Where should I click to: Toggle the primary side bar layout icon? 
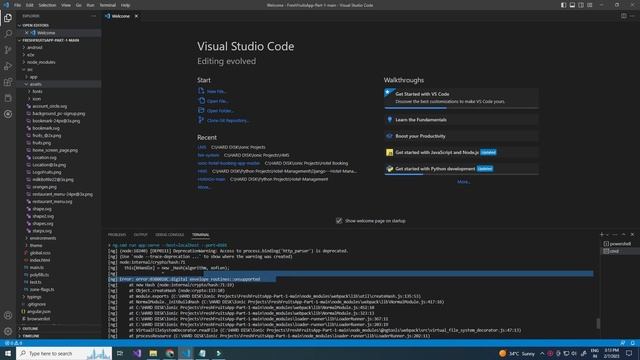[563, 5]
